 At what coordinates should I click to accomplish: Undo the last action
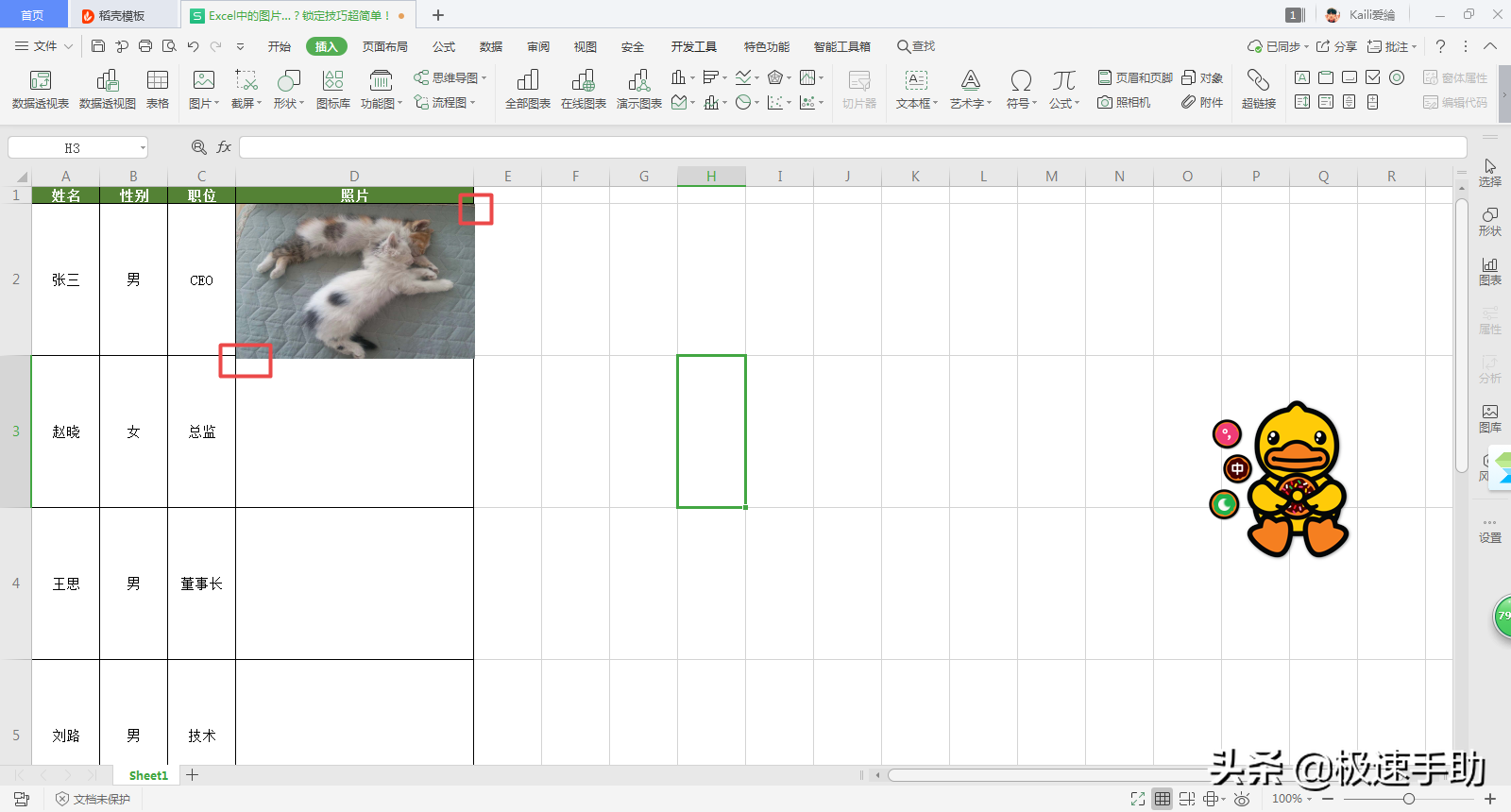pyautogui.click(x=194, y=45)
